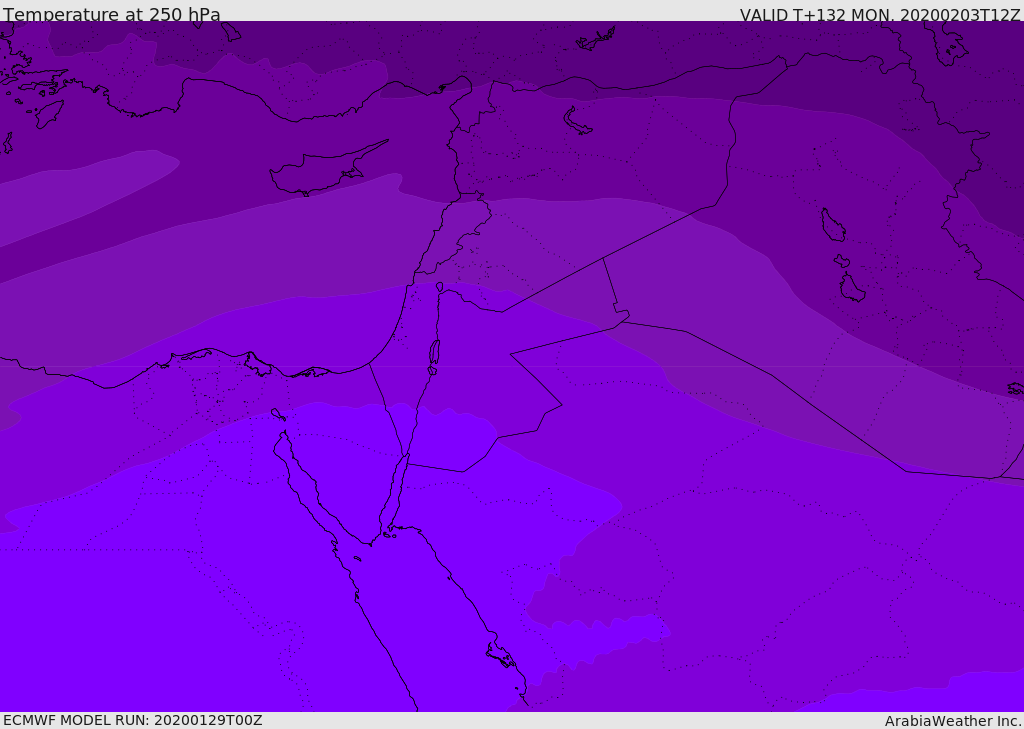Click the Dead Sea outline
The image size is (1024, 729).
[x=434, y=352]
